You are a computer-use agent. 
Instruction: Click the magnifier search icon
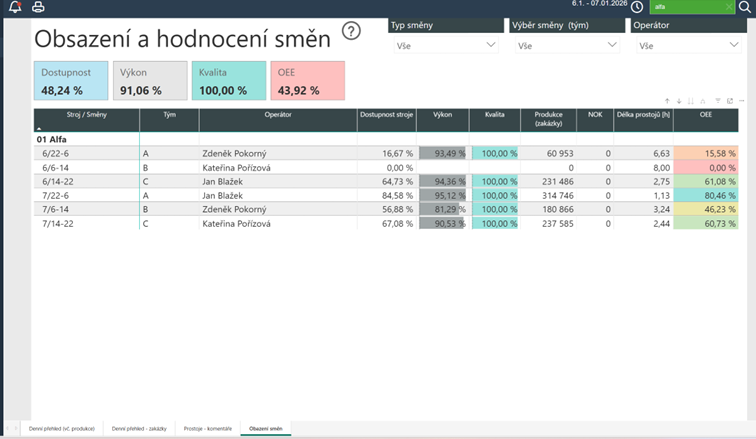click(x=745, y=7)
